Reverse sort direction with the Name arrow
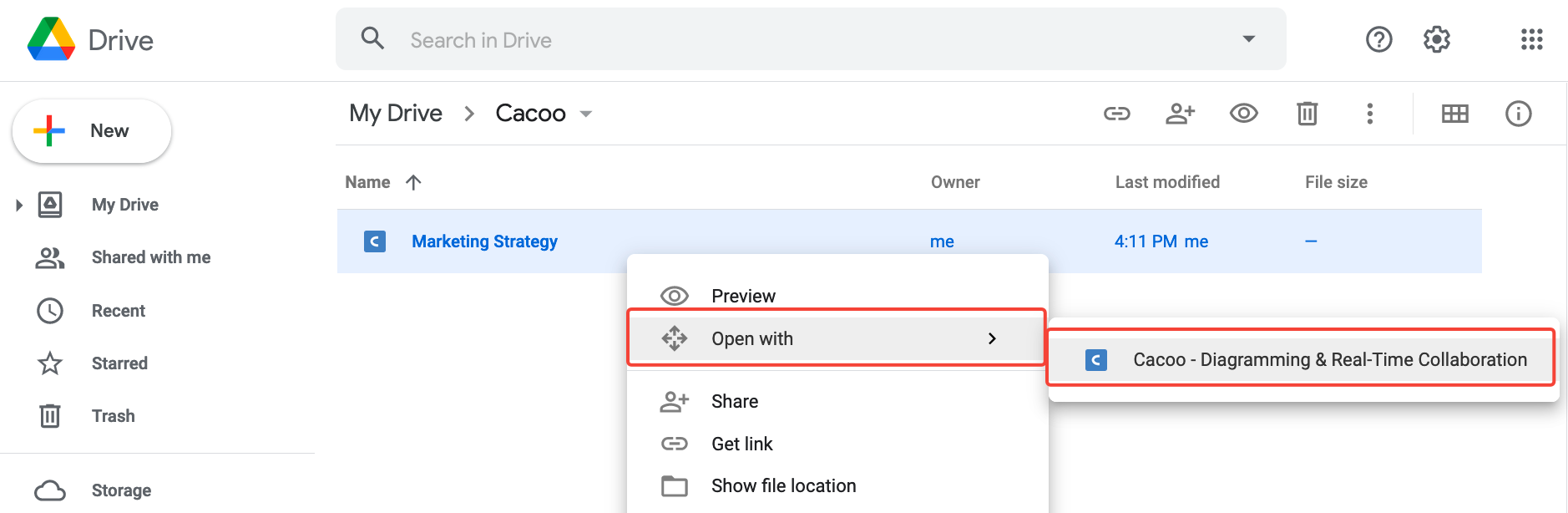 (x=413, y=182)
